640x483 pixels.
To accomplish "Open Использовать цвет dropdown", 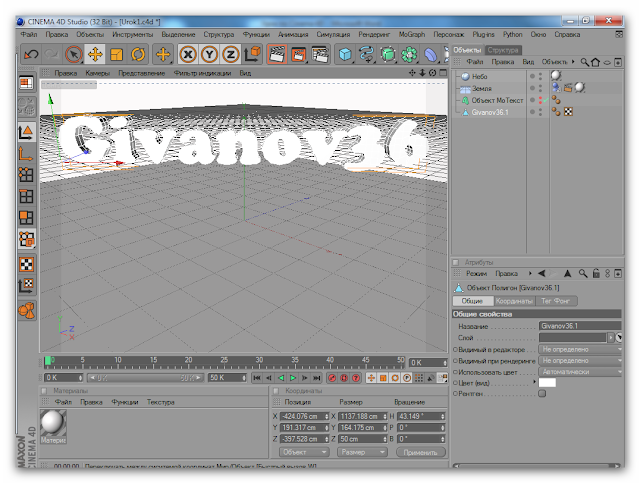I will (580, 372).
